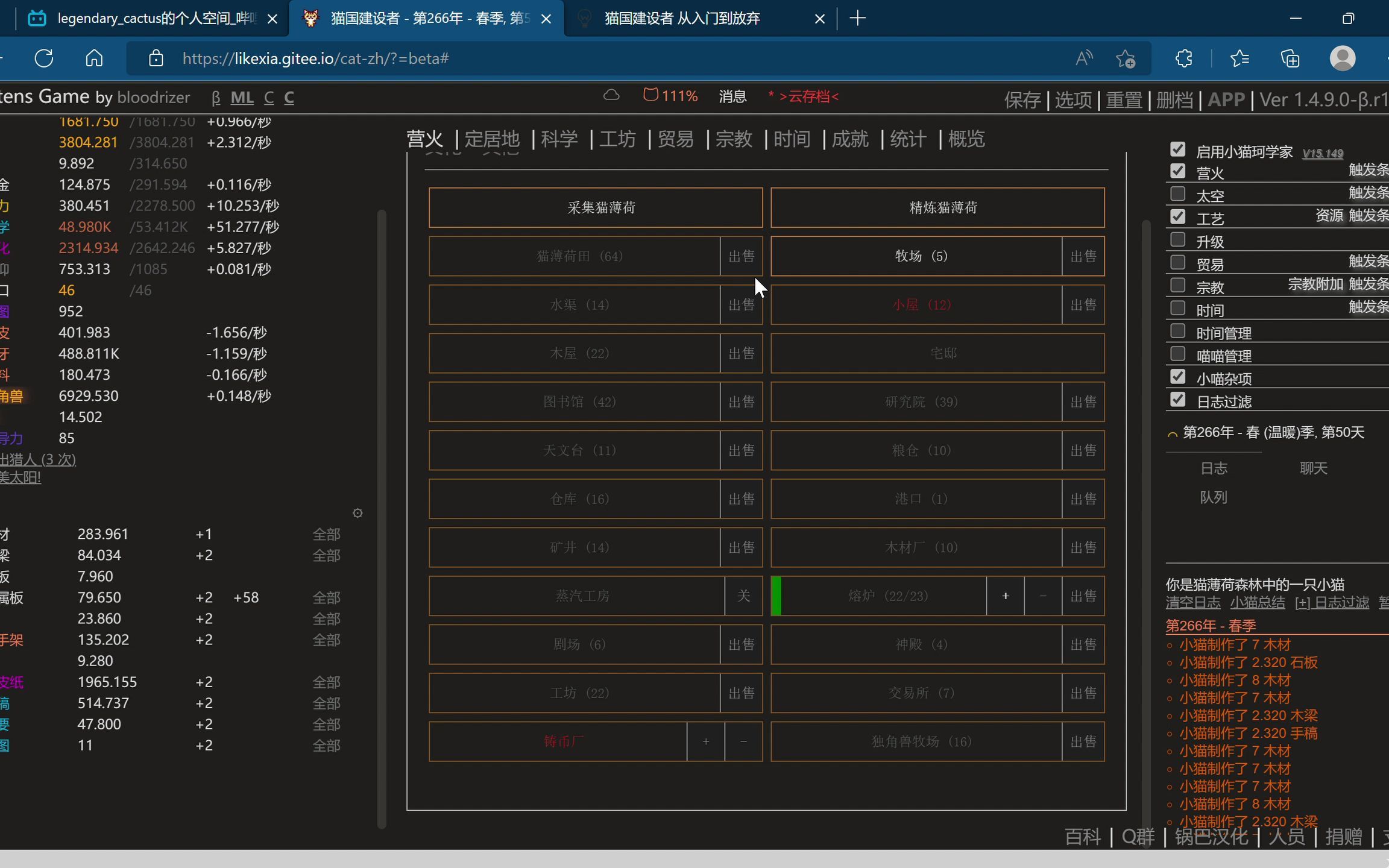Toggle the 营火 automation checkbox
The width and height of the screenshot is (1389, 868).
click(x=1177, y=171)
